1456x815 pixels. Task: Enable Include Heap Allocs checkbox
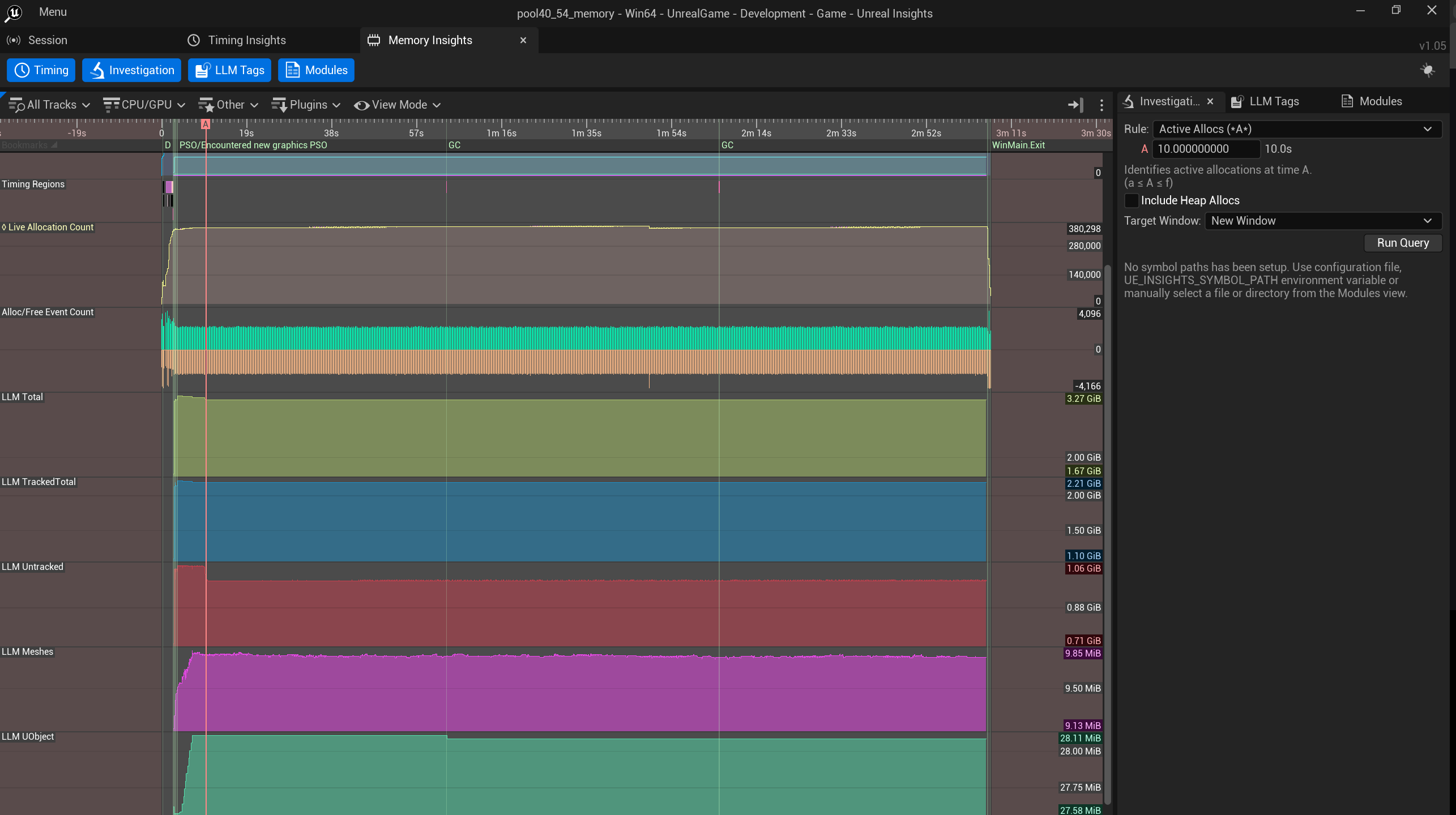point(1132,200)
